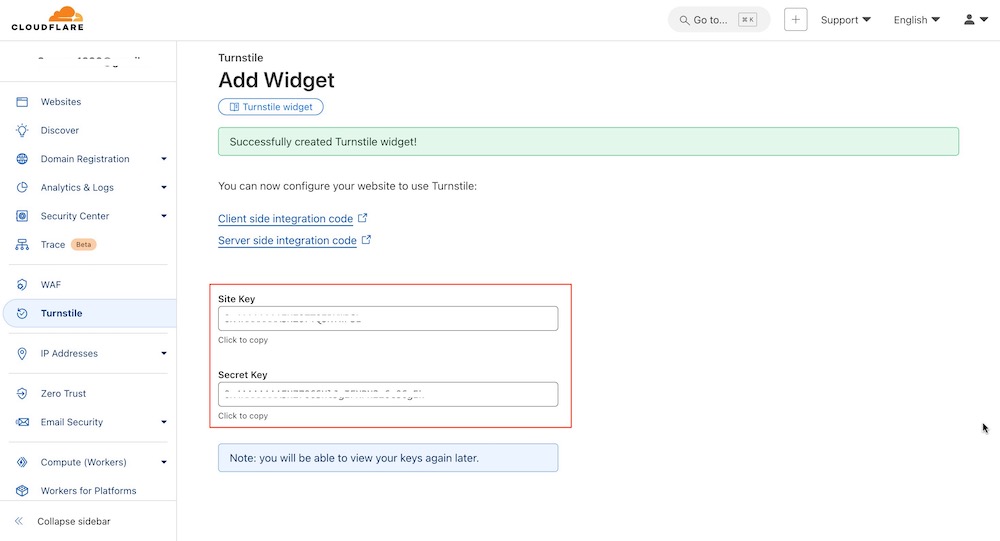Click the Site Key field to copy
Screen dimensions: 1000x541
click(x=388, y=319)
